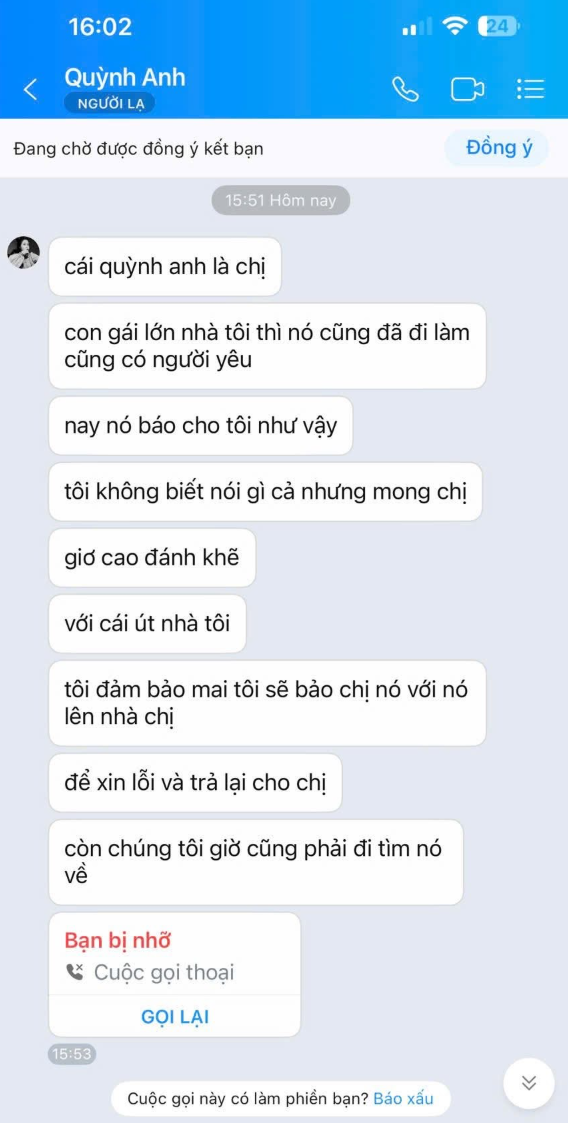This screenshot has width=568, height=1123.
Task: Tap the battery indicator in status bar
Action: [x=500, y=27]
